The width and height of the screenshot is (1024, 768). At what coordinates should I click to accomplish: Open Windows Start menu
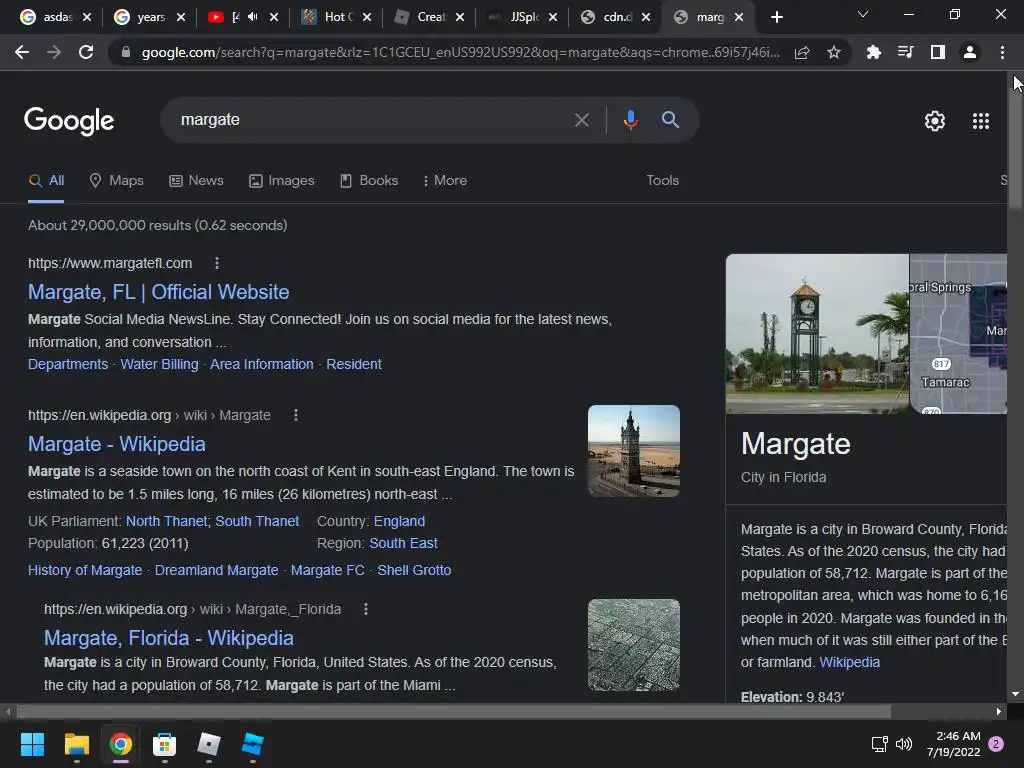click(32, 744)
